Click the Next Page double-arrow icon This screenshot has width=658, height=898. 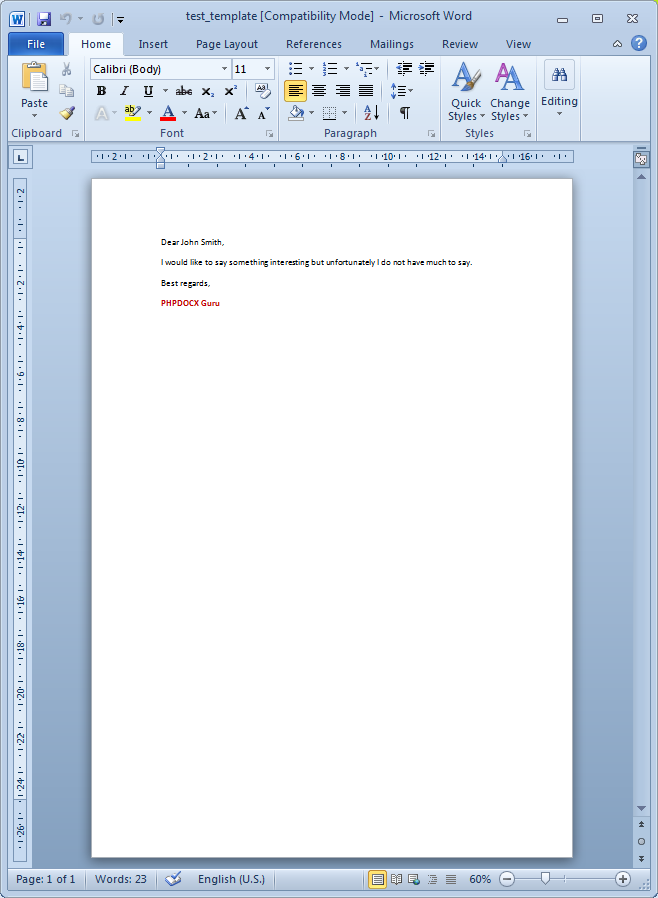(x=641, y=858)
